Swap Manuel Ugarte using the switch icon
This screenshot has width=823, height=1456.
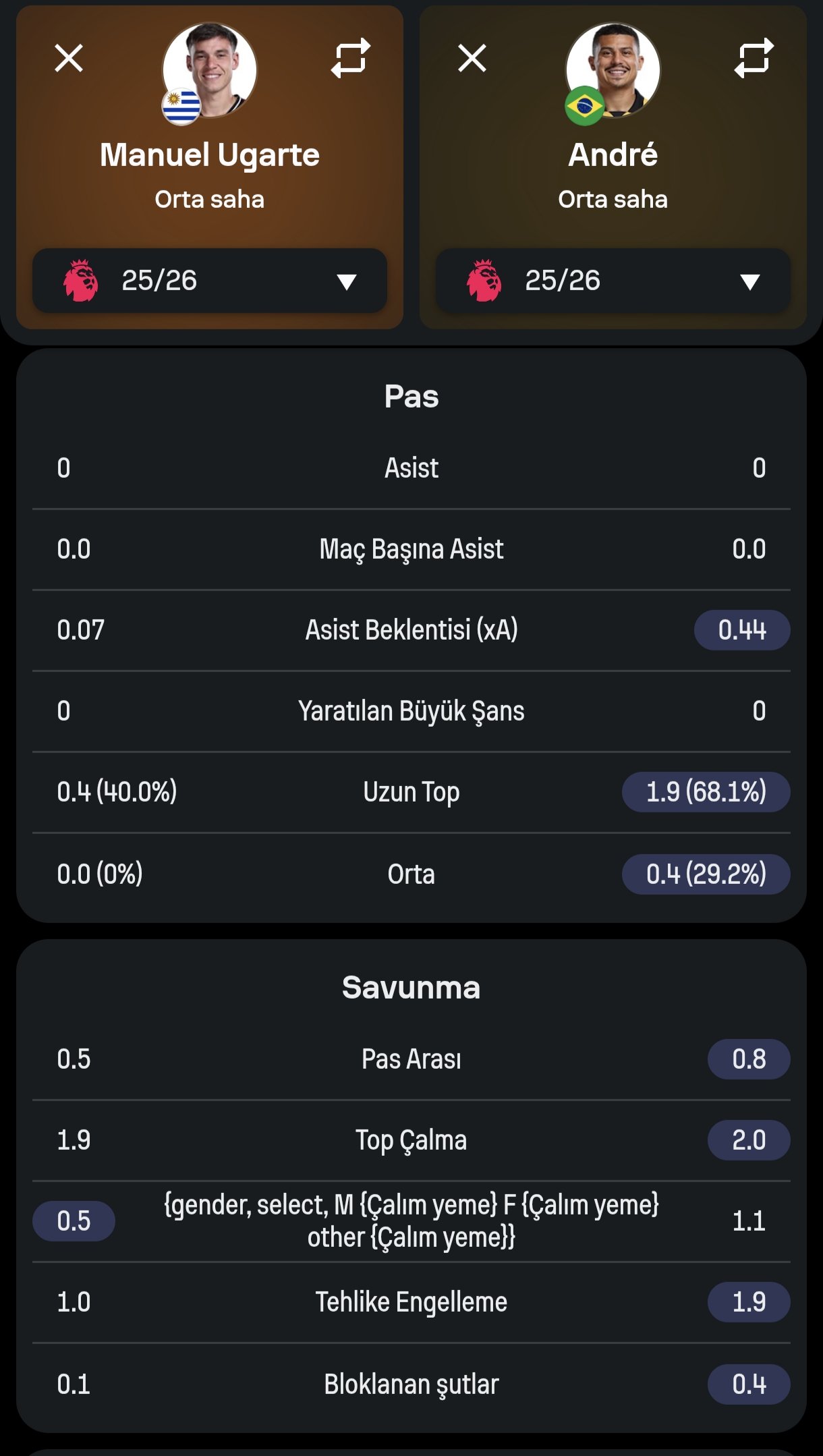pos(351,58)
